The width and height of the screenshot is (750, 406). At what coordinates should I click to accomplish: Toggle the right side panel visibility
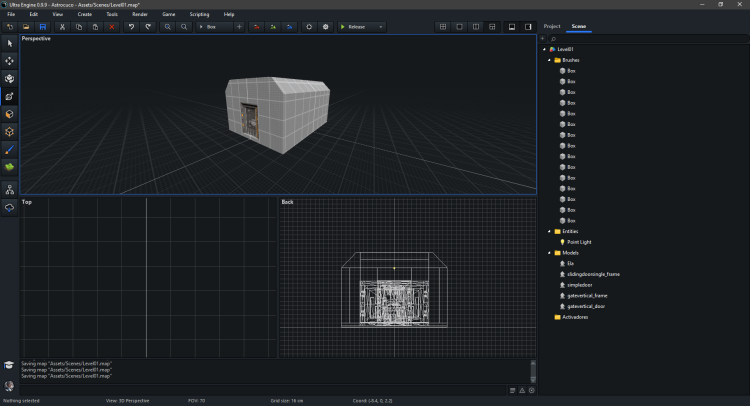(x=526, y=26)
